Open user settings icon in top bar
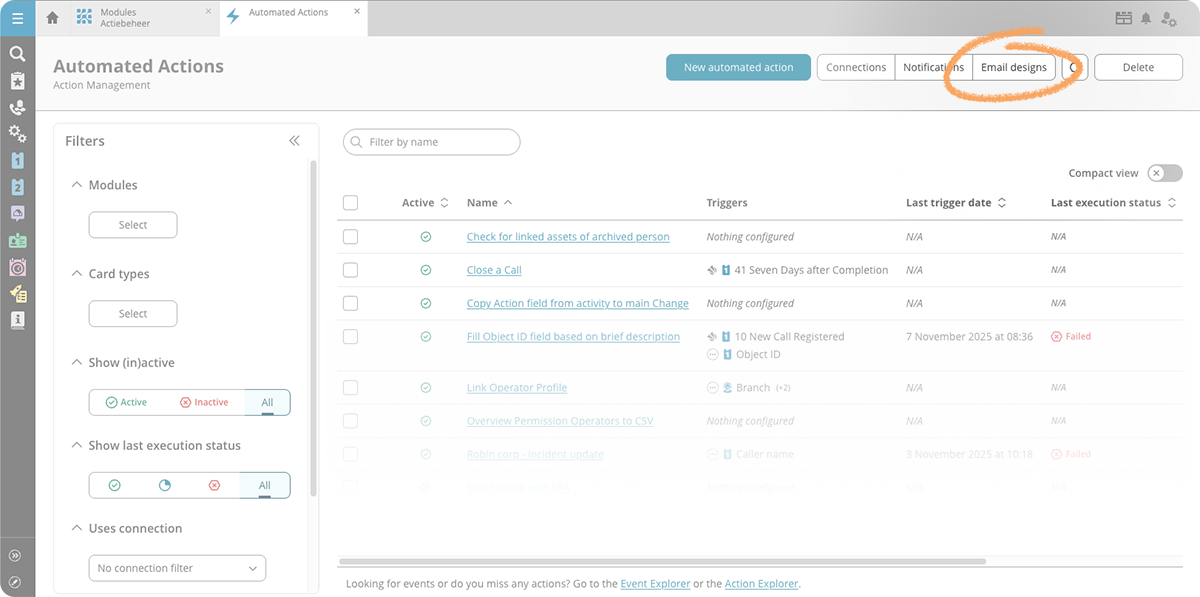 click(x=1169, y=18)
